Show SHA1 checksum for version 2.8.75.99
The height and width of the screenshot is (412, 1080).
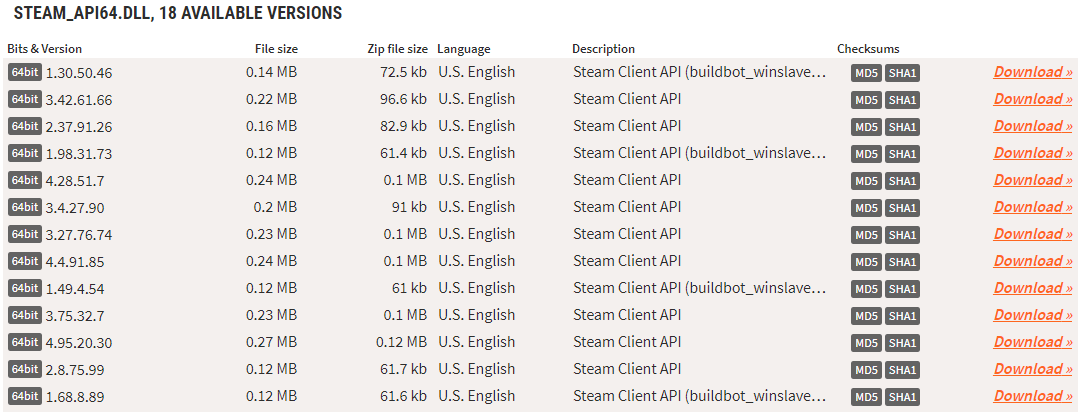[902, 370]
